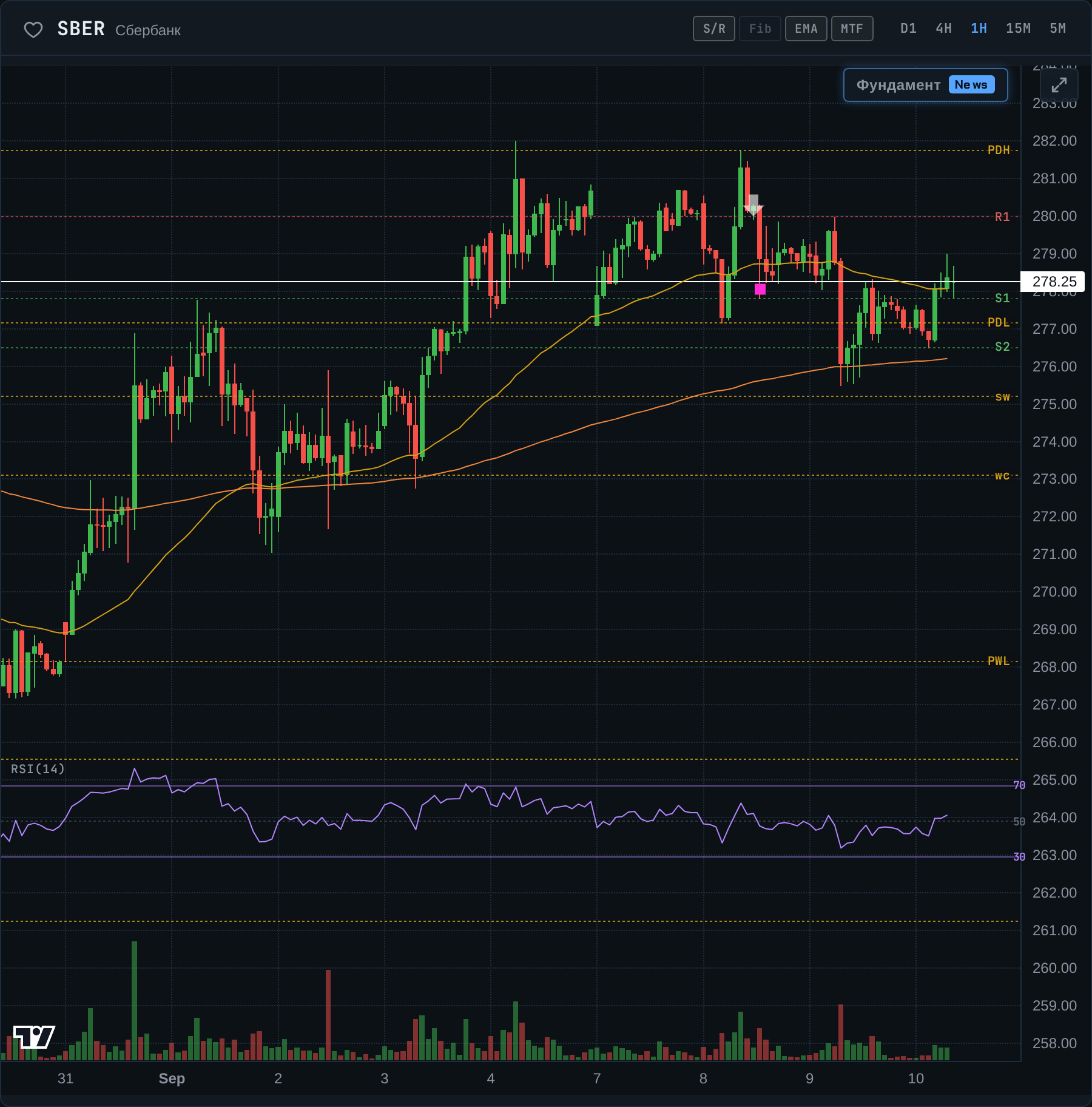This screenshot has height=1107, width=1092.
Task: Click the 10 date label on time axis
Action: [916, 1078]
